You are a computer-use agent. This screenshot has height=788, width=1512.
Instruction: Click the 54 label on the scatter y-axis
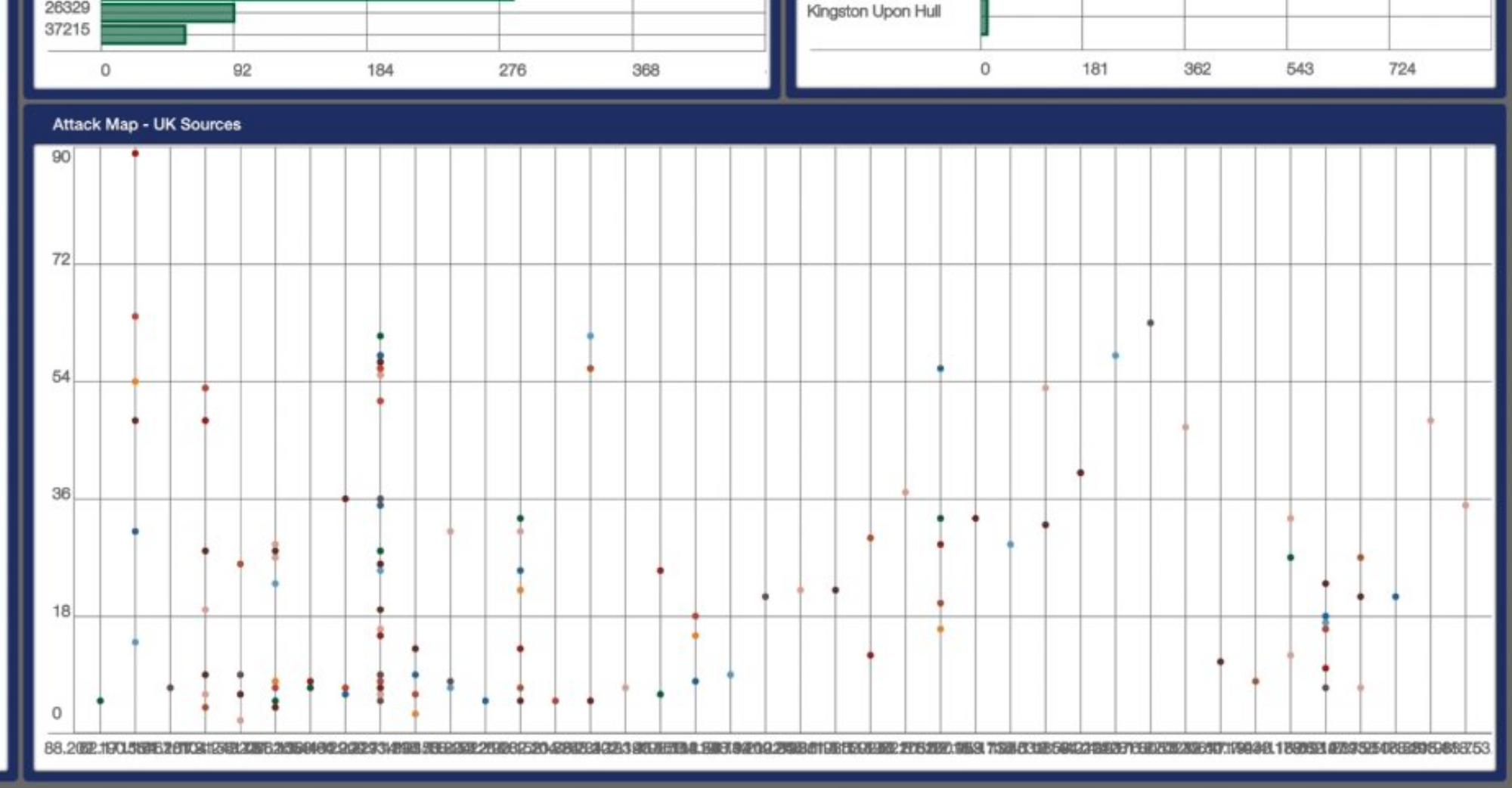pos(60,377)
